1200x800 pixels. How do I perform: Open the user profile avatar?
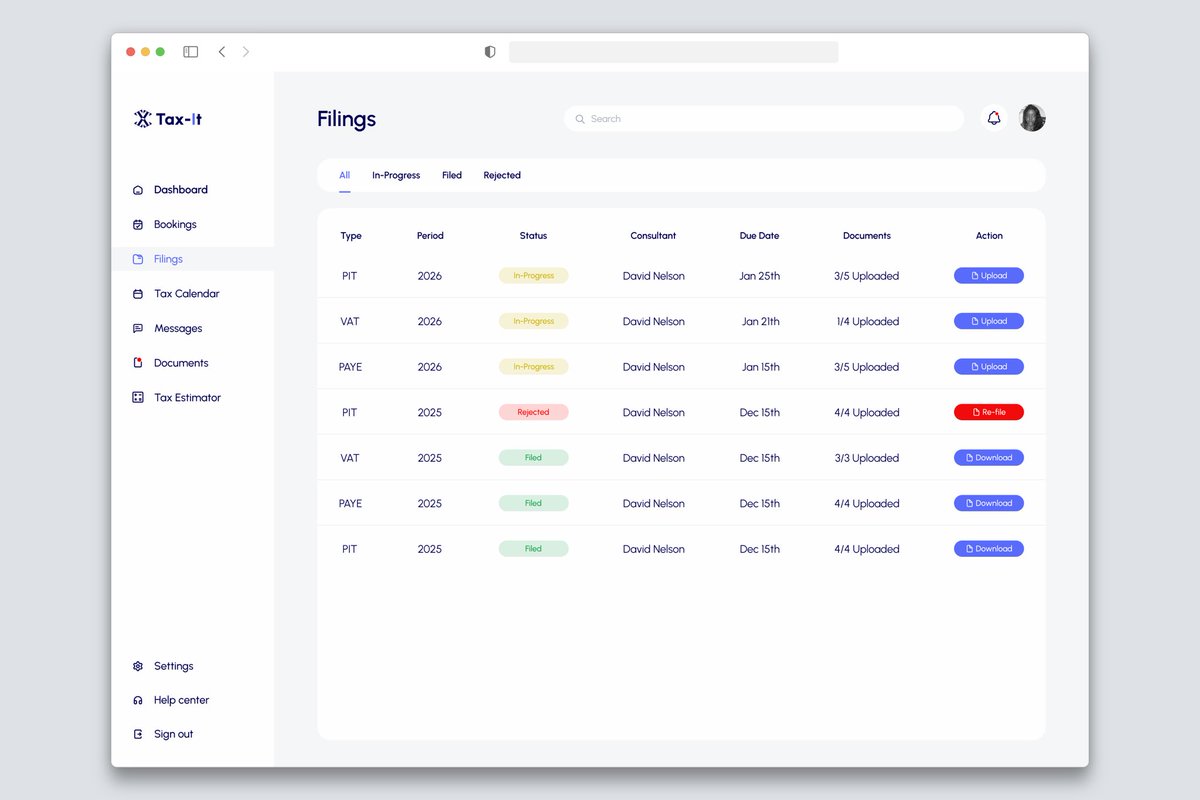point(1032,118)
